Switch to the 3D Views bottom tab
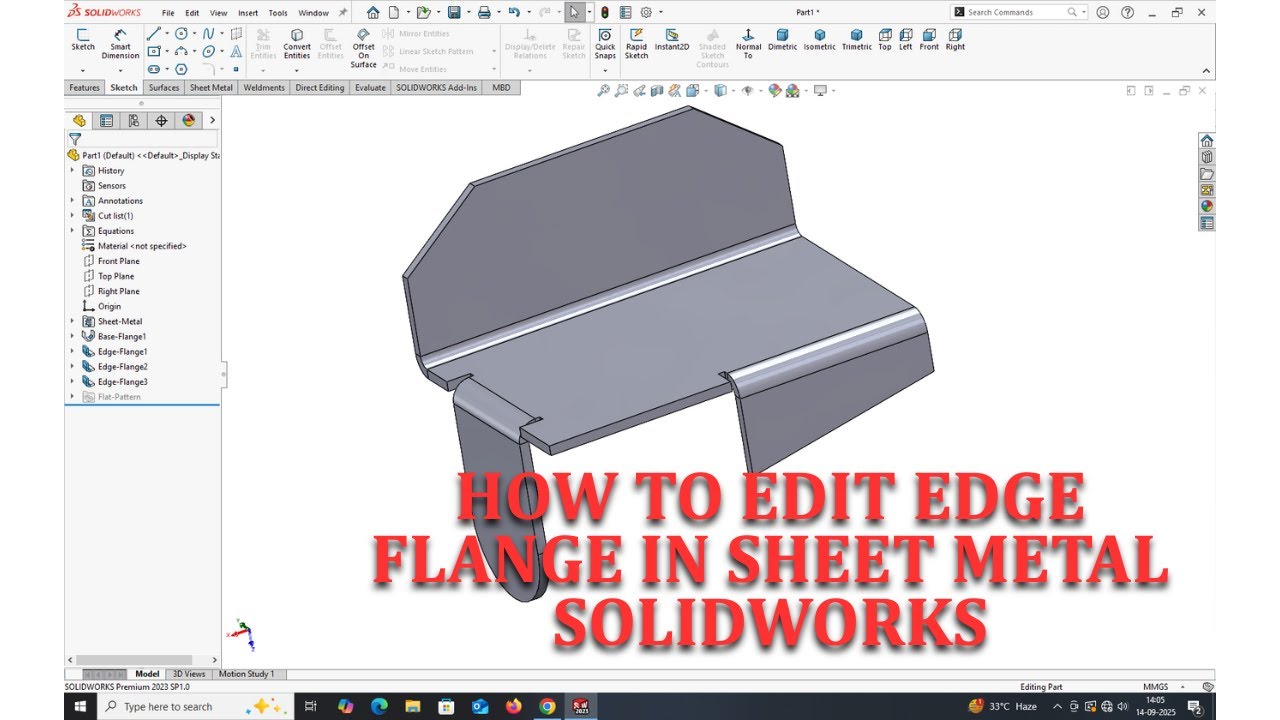Screen dimensions: 1280x720 coord(188,674)
